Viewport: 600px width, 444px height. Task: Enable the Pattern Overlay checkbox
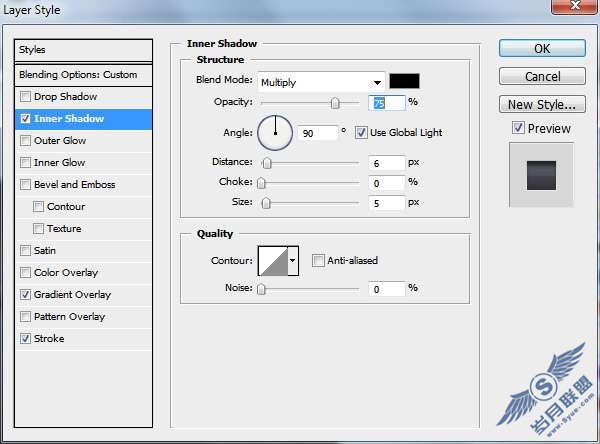pos(25,317)
